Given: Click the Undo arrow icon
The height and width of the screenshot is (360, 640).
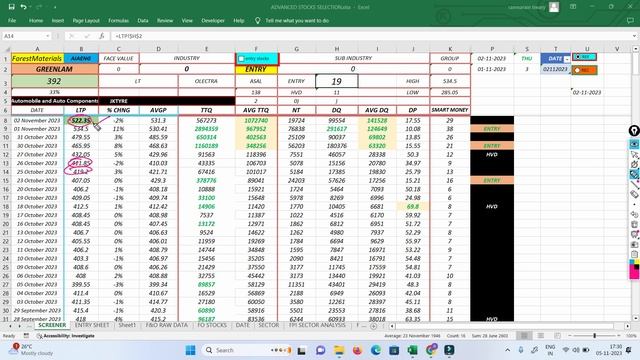Looking at the screenshot, I should 24,7.
